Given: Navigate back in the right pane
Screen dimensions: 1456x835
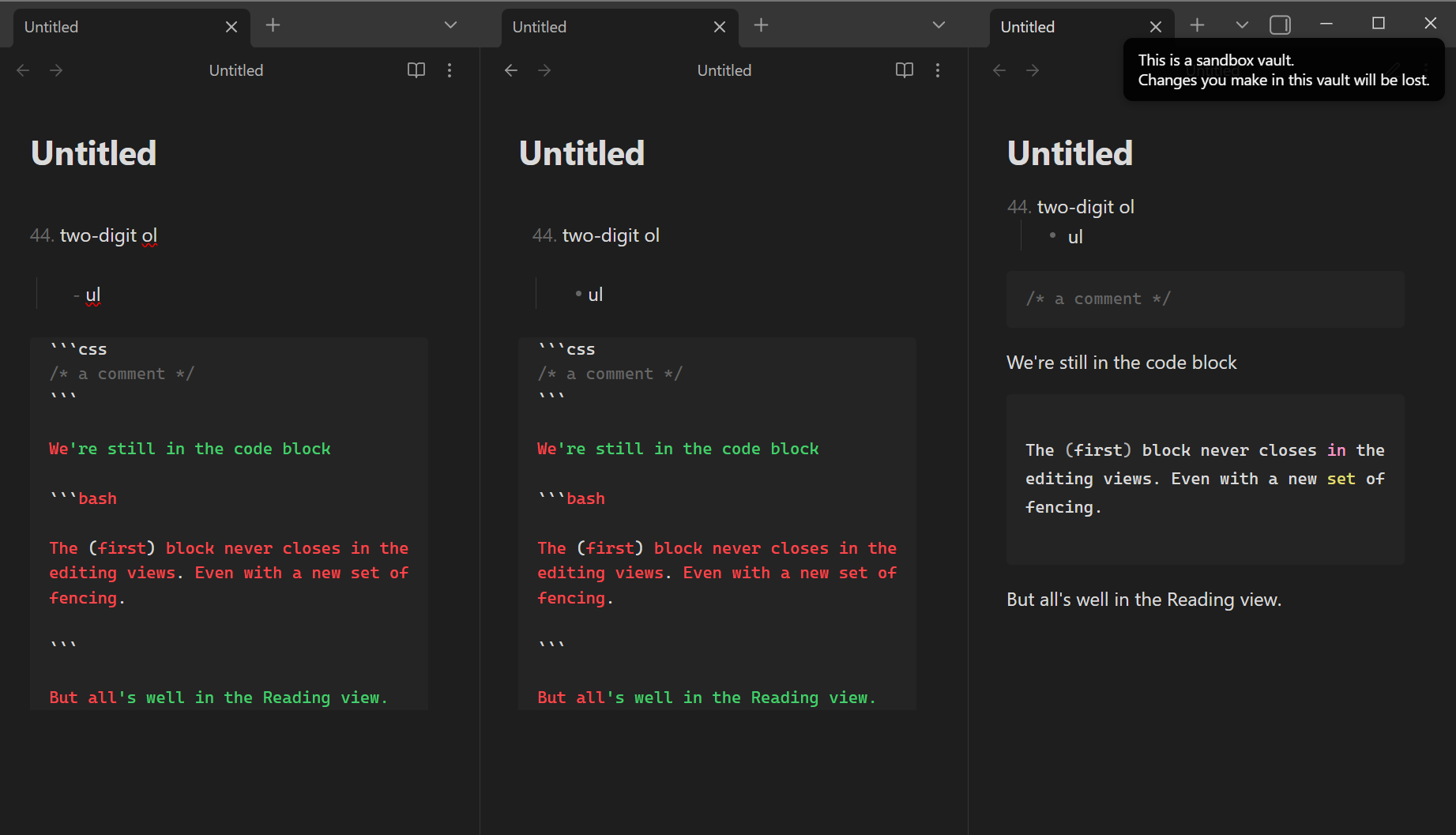Looking at the screenshot, I should [x=999, y=70].
